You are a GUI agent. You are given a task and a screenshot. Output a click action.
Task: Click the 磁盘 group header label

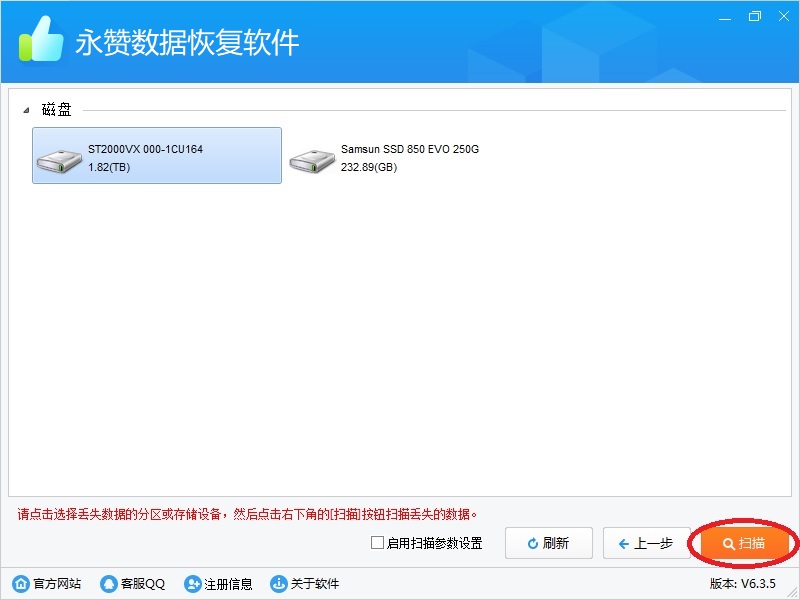tap(57, 110)
